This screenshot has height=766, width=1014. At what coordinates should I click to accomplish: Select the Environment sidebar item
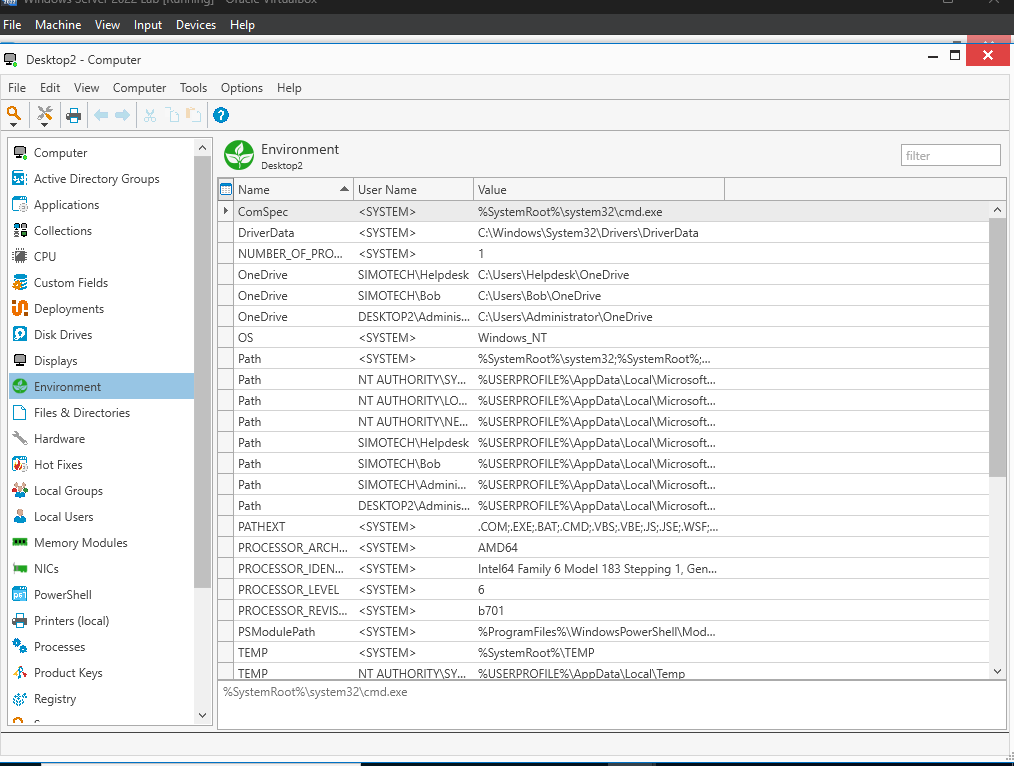coord(102,387)
